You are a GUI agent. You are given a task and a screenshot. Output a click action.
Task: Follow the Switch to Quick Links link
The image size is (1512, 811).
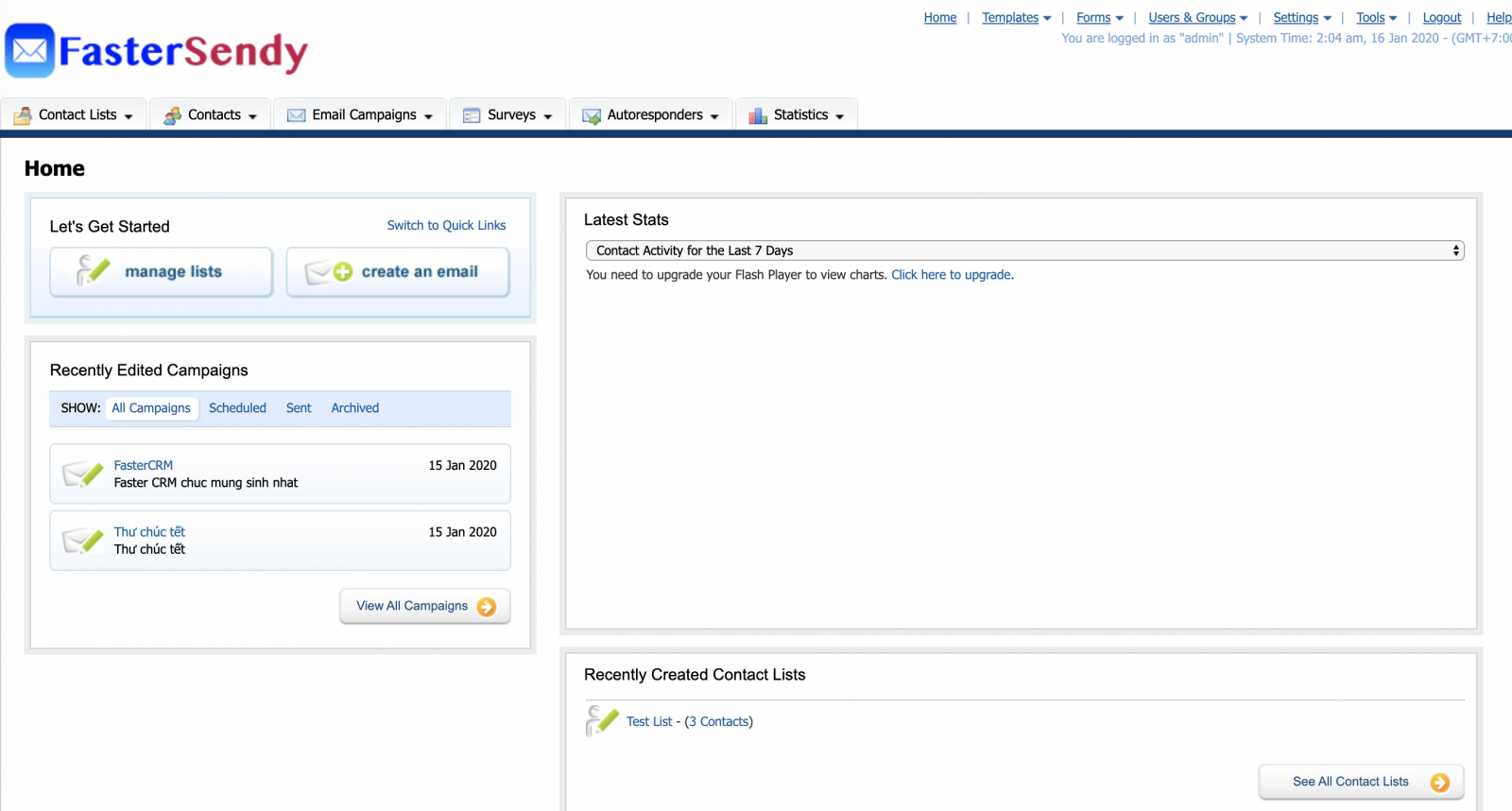point(446,226)
